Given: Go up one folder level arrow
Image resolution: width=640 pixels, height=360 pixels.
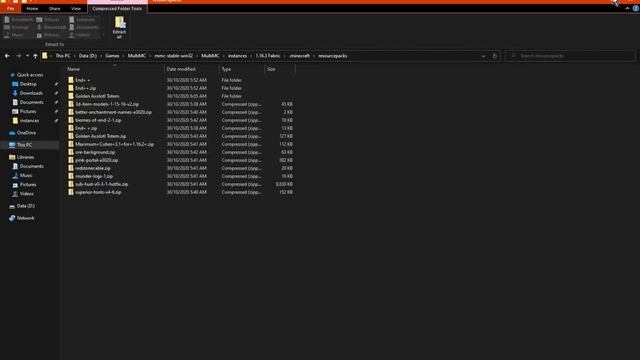Looking at the screenshot, I should coord(36,56).
